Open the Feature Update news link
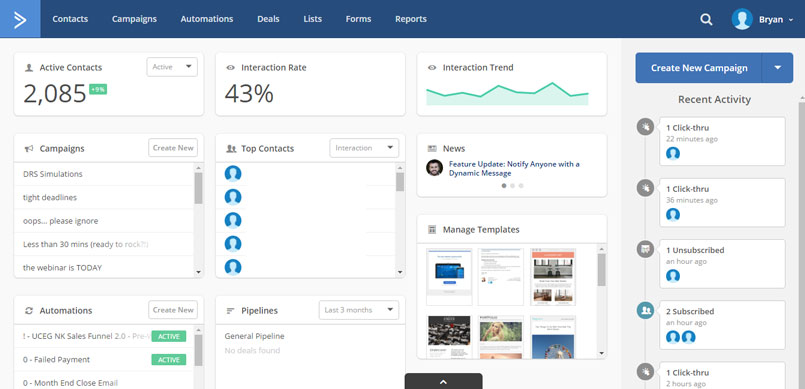805x389 pixels. (514, 169)
